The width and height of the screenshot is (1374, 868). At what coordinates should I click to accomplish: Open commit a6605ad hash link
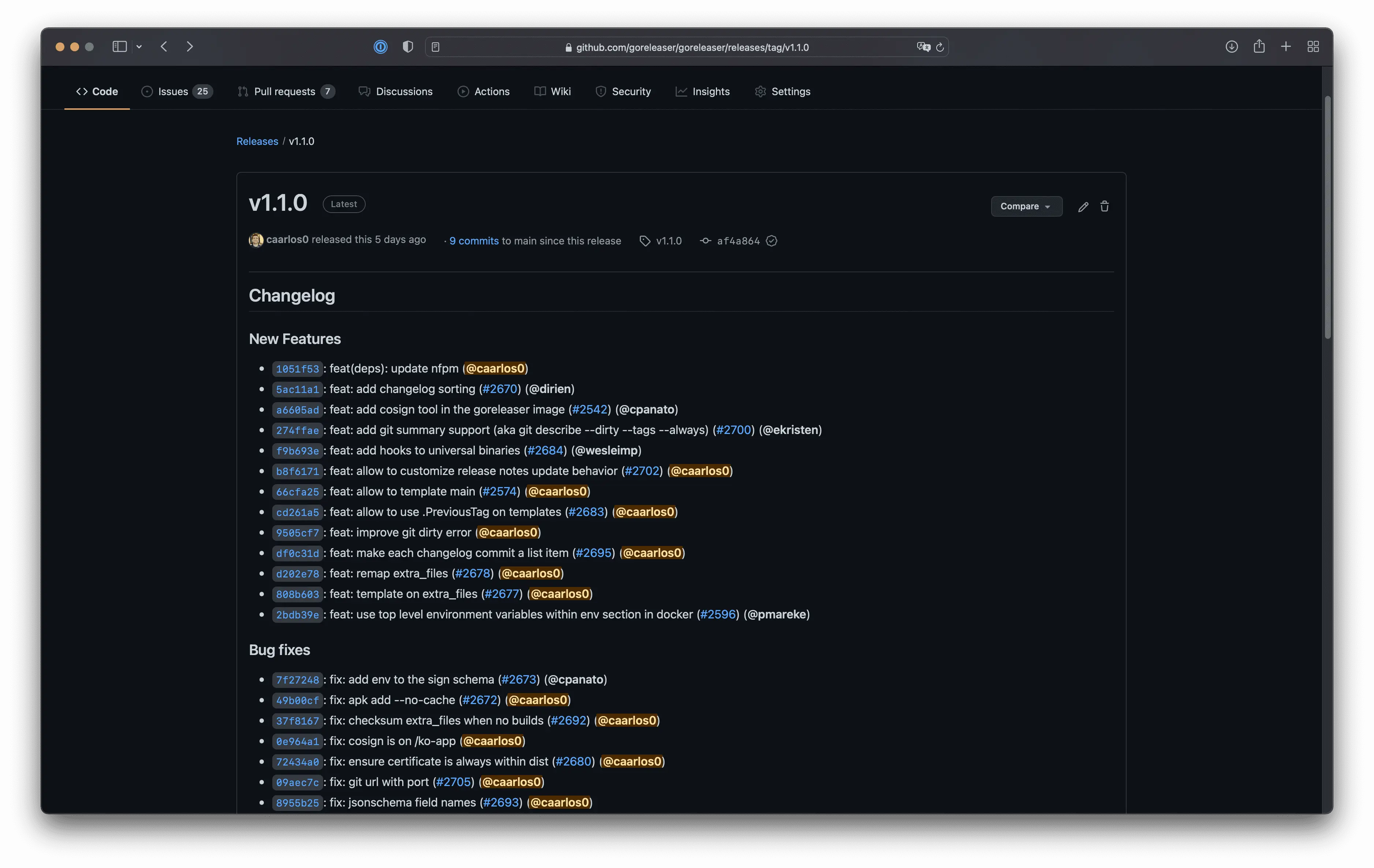297,410
